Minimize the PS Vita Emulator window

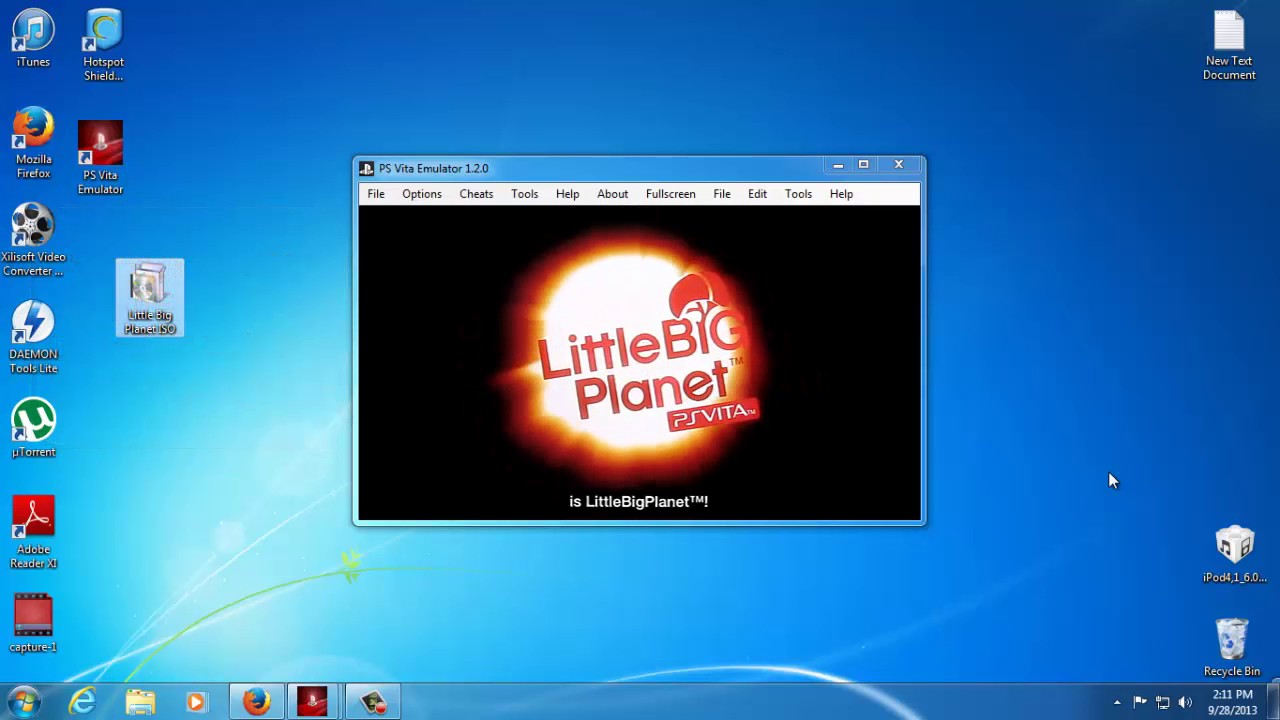coord(838,165)
